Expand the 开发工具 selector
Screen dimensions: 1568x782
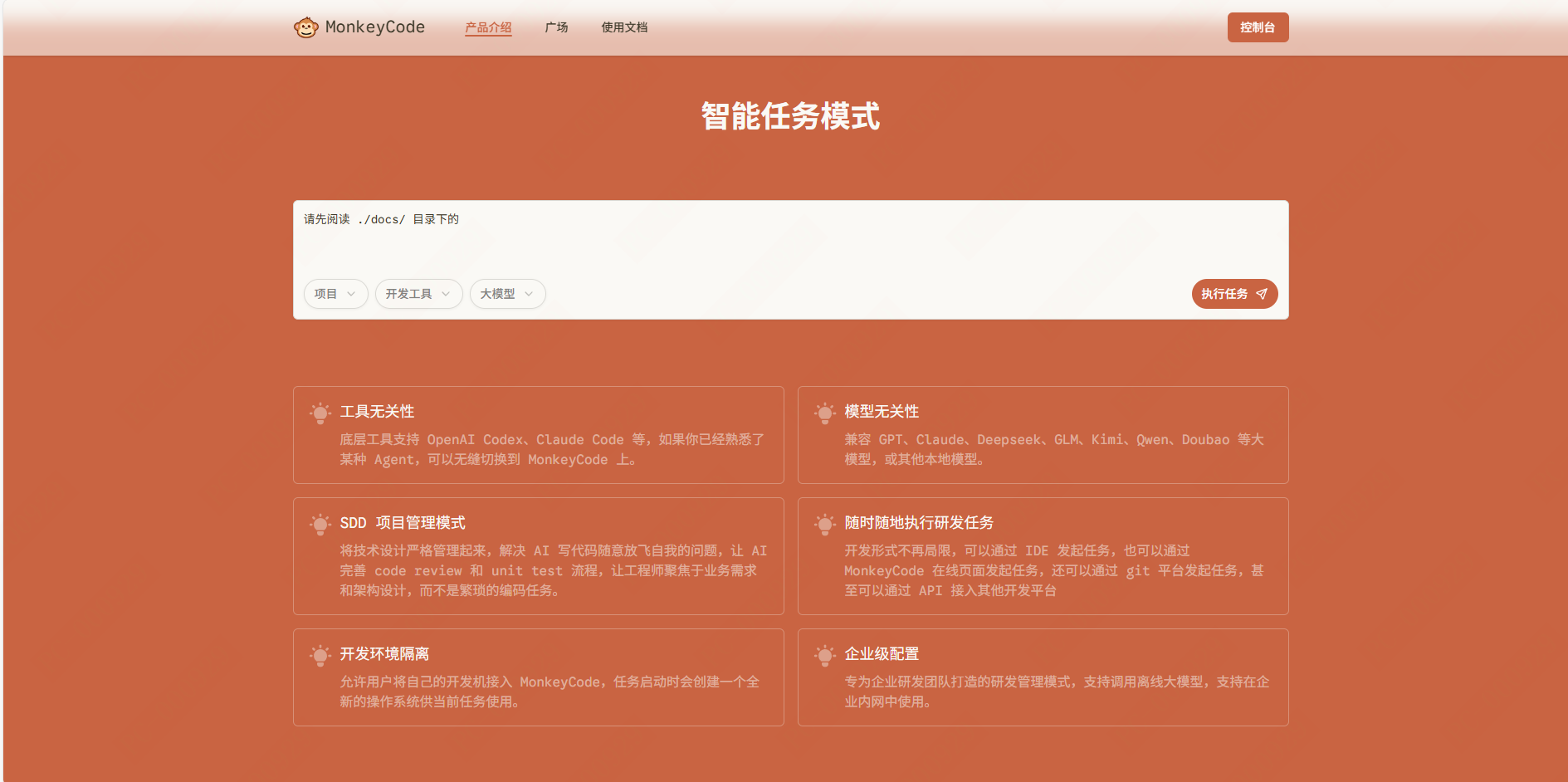coord(418,294)
